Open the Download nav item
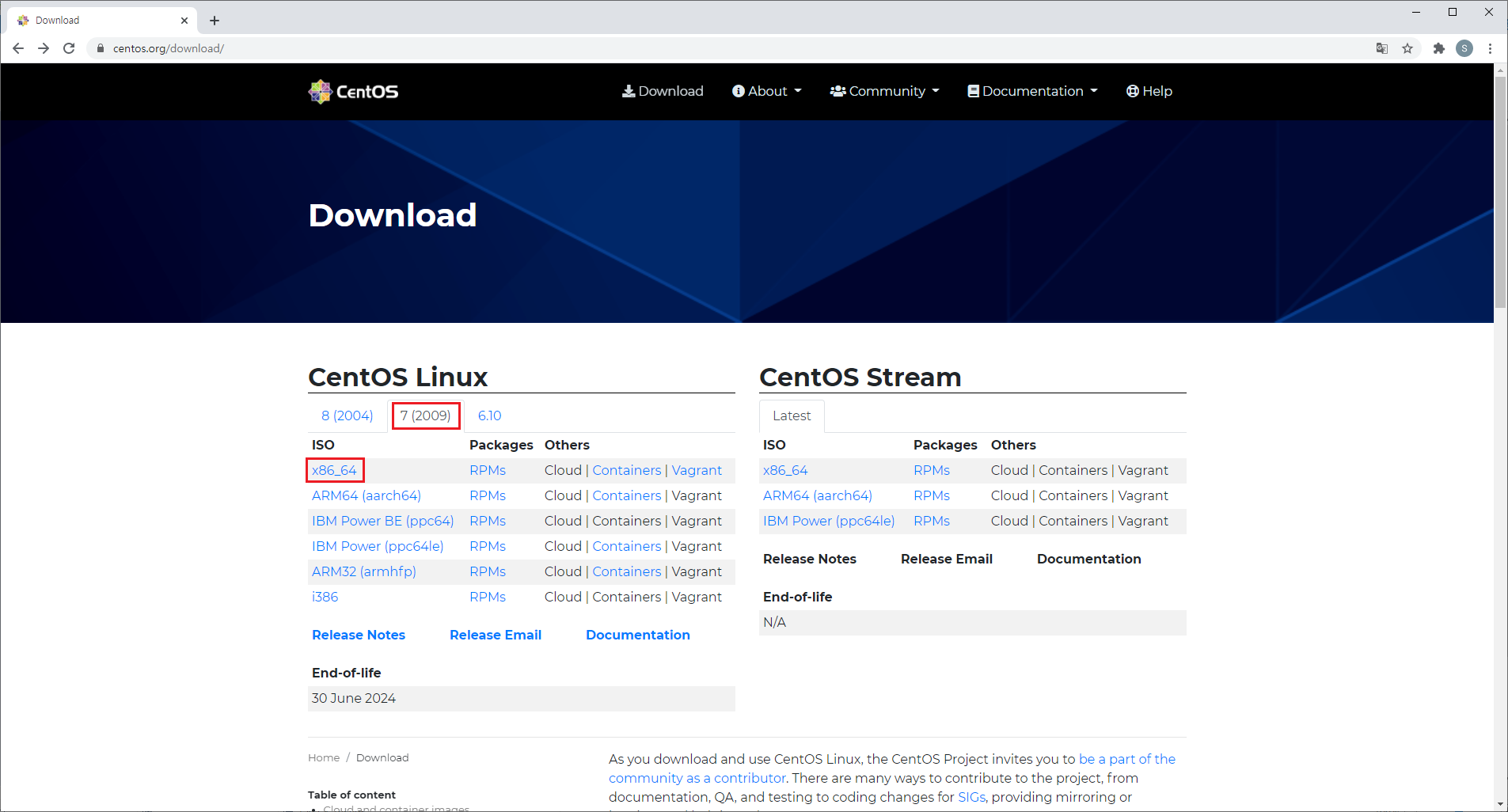Viewport: 1508px width, 812px height. coord(663,91)
